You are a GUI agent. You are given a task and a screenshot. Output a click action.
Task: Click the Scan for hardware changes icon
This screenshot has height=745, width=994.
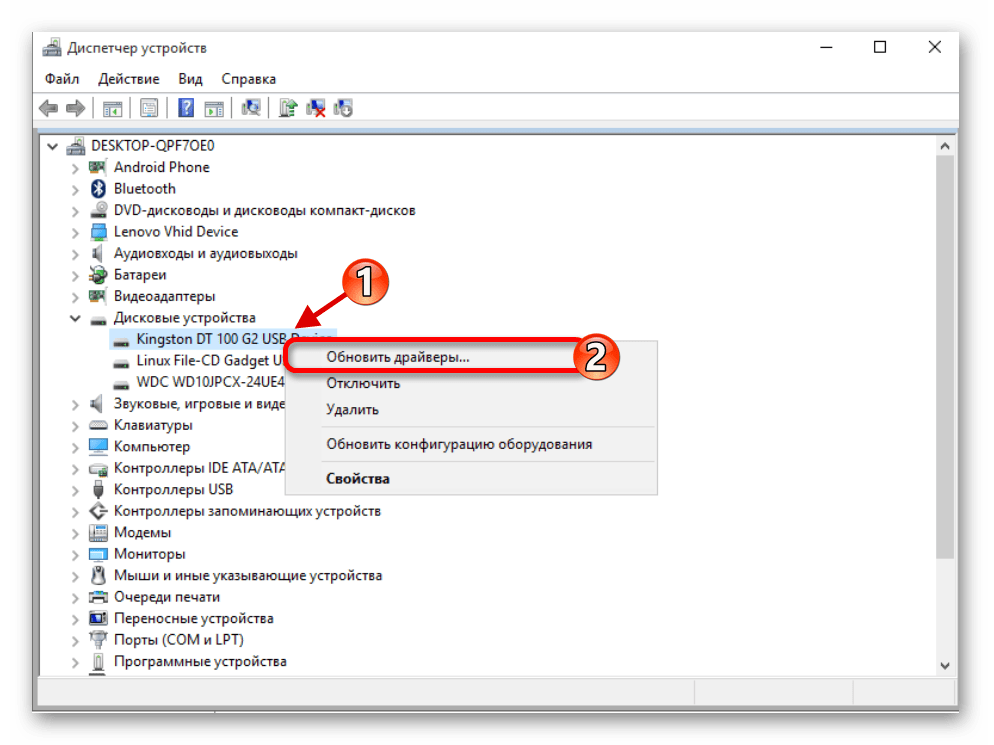[252, 108]
